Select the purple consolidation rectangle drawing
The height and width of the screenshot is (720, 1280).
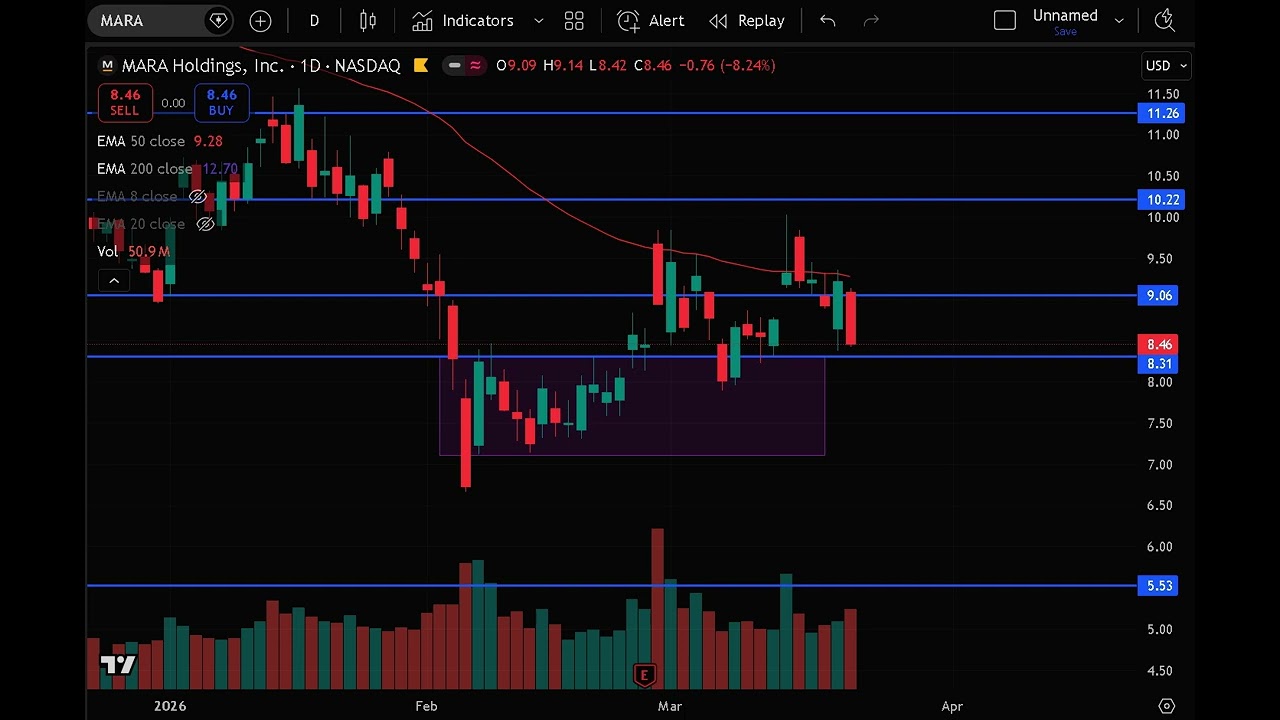pos(632,405)
